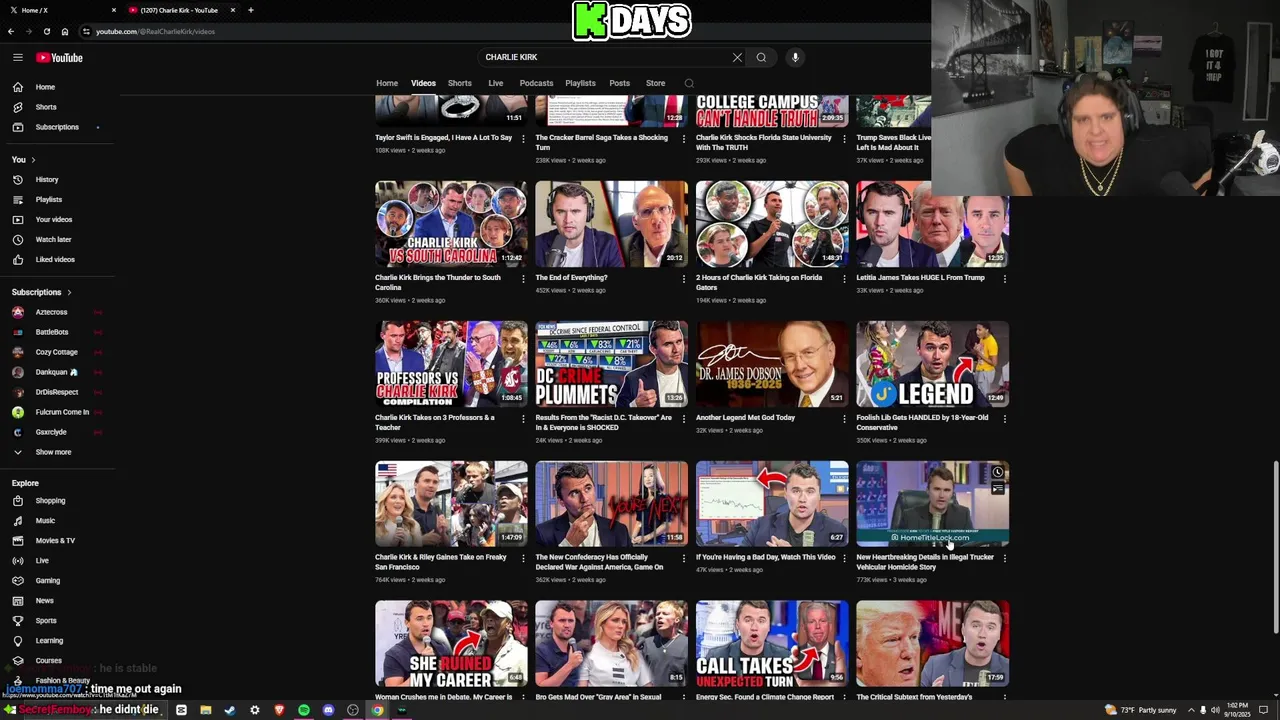Expand the You section
Viewport: 1280px width, 720px height.
[x=24, y=159]
